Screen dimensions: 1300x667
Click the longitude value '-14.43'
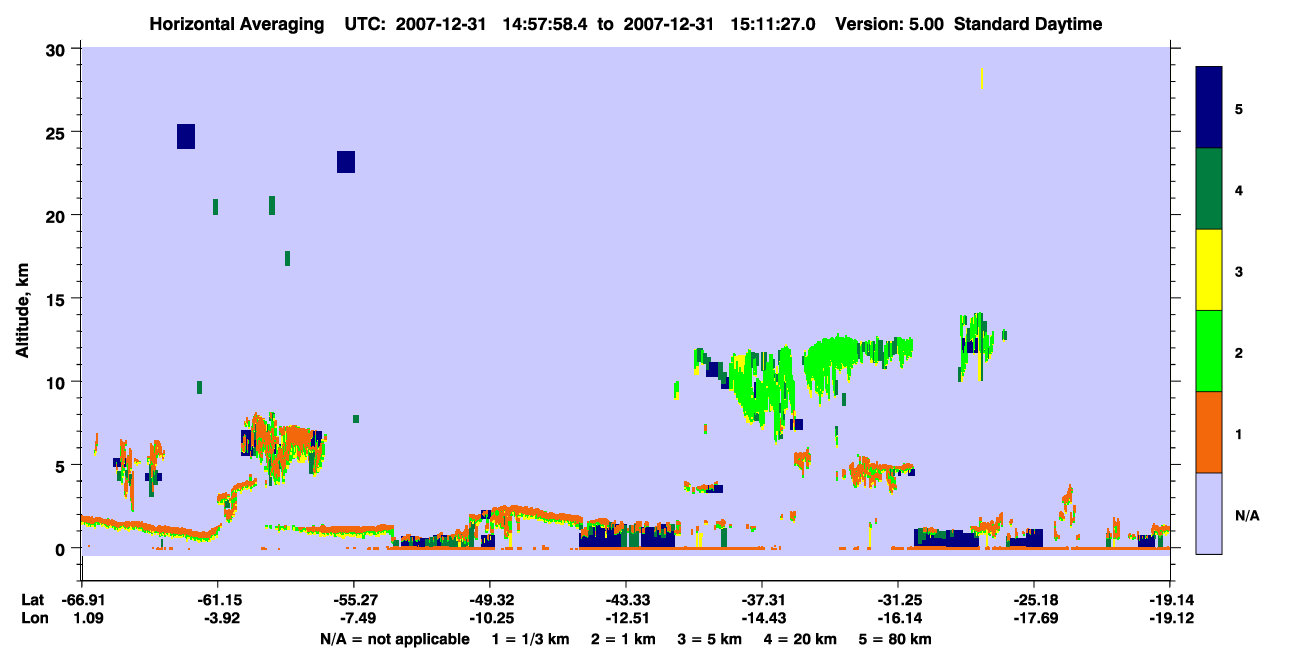(x=762, y=618)
